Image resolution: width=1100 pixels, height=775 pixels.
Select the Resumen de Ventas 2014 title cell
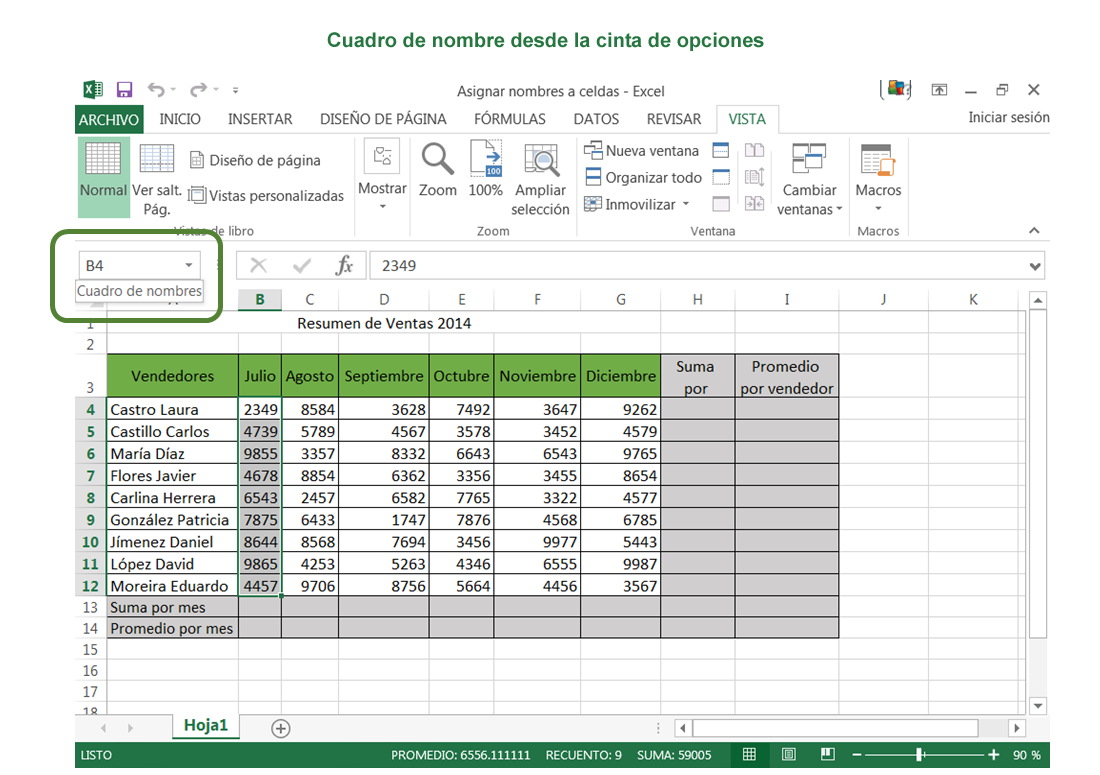click(x=384, y=323)
